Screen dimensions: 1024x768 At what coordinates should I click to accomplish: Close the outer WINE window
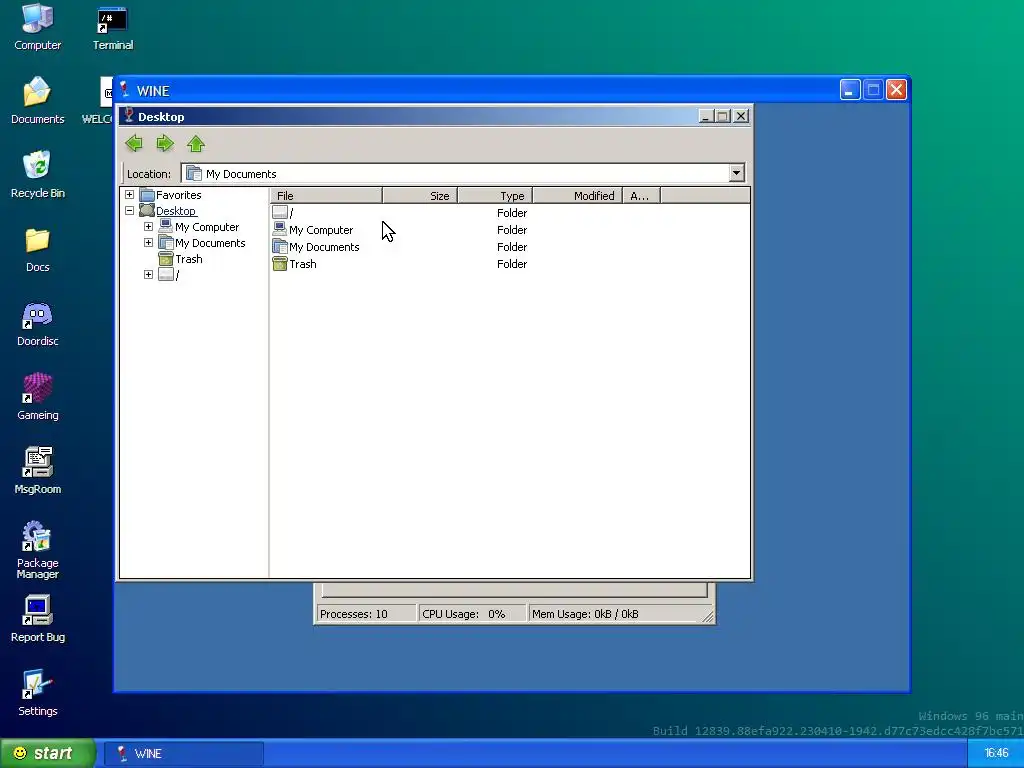896,89
